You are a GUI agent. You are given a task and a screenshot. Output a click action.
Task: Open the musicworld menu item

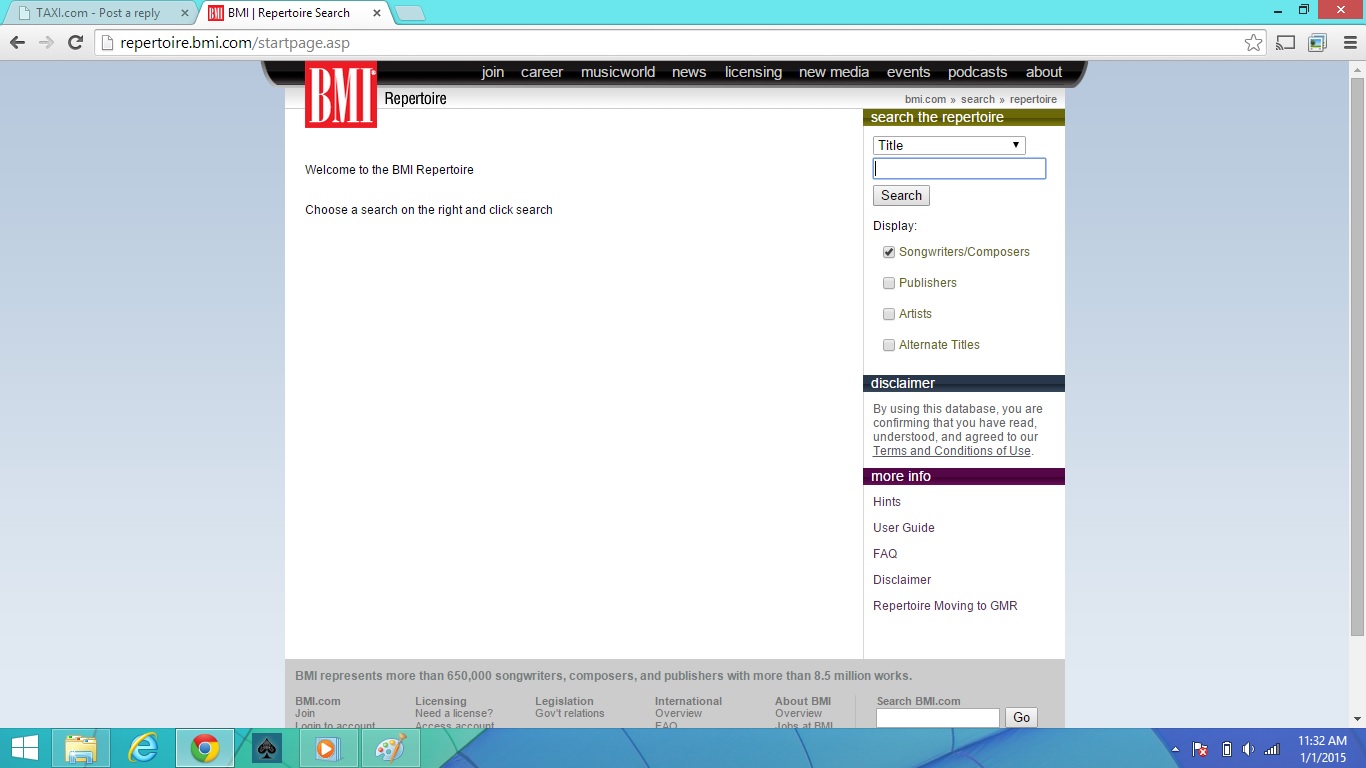click(618, 72)
